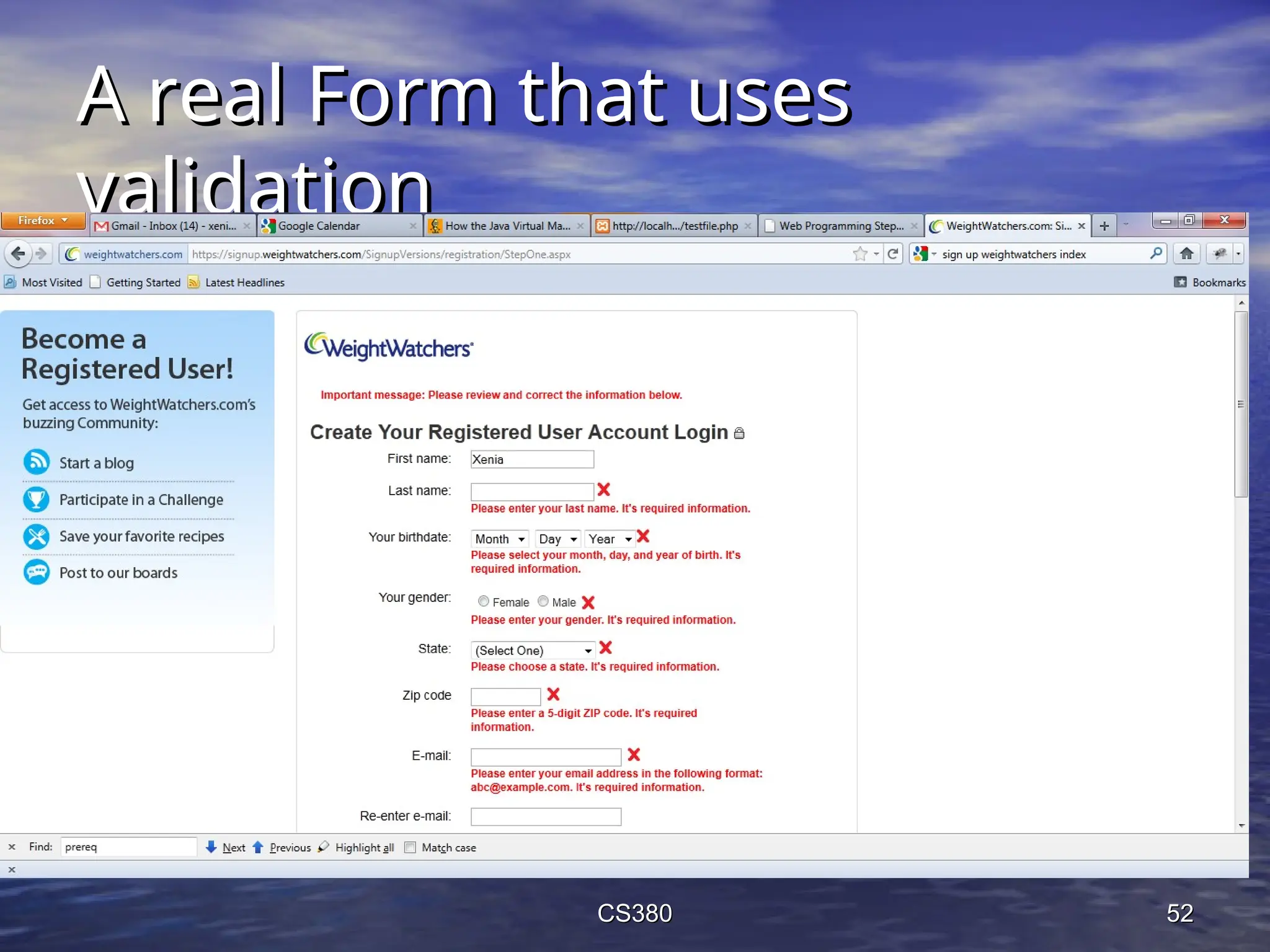
Task: Open the birthdate Year dropdown
Action: 610,539
